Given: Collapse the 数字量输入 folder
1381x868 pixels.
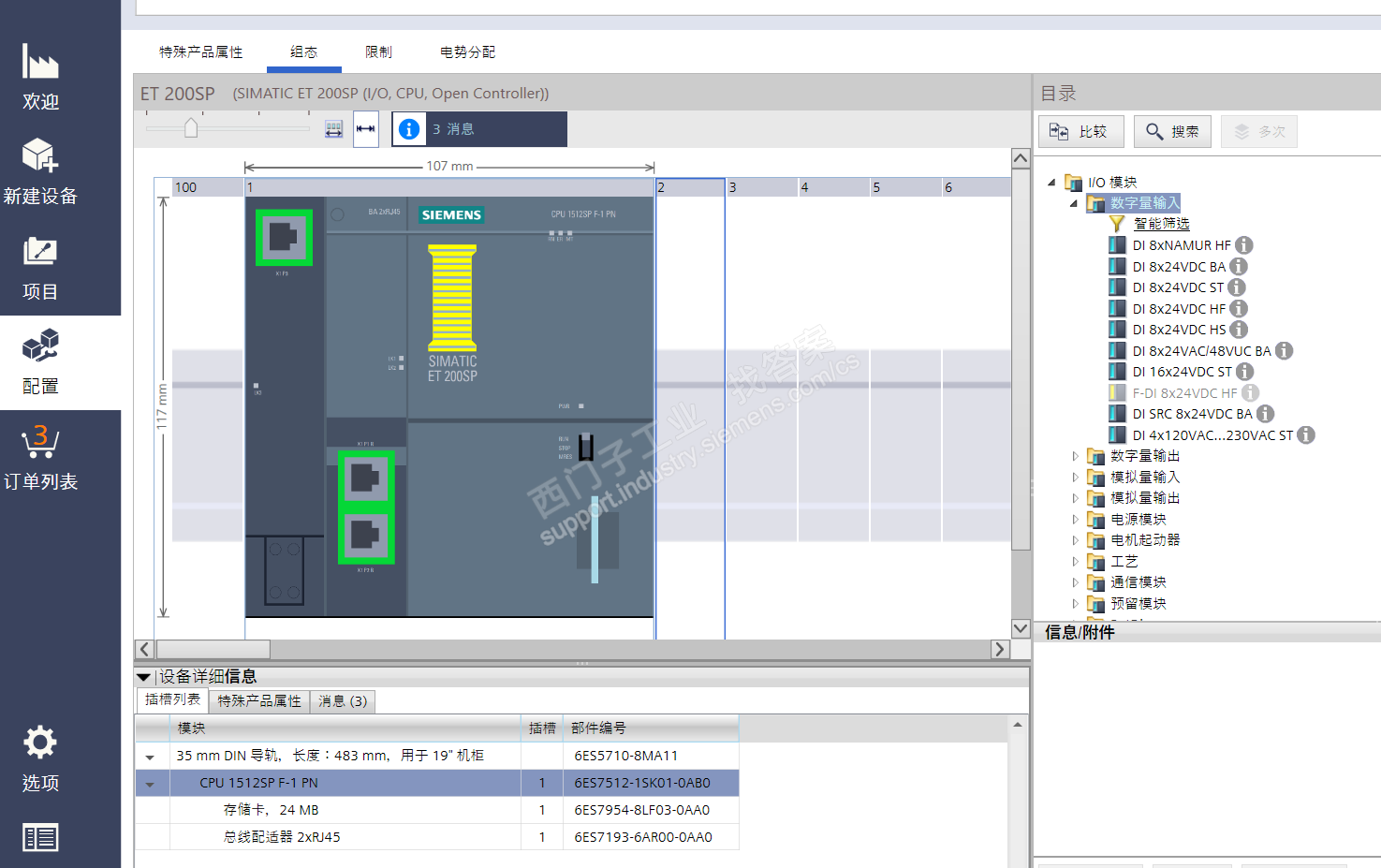Looking at the screenshot, I should tap(1074, 203).
